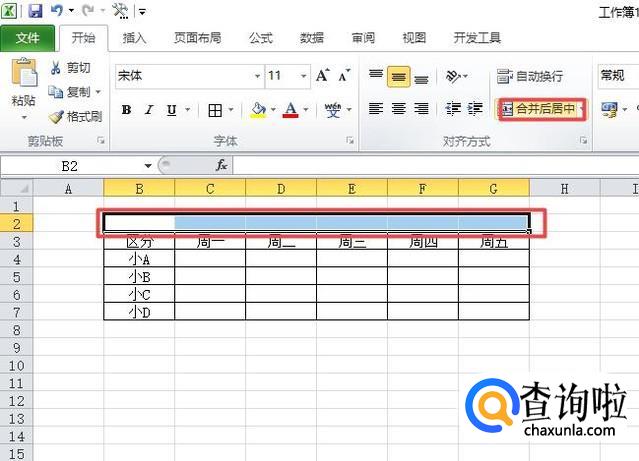The height and width of the screenshot is (461, 639).
Task: Customize quick access toolbar dropdown
Action: [x=142, y=11]
